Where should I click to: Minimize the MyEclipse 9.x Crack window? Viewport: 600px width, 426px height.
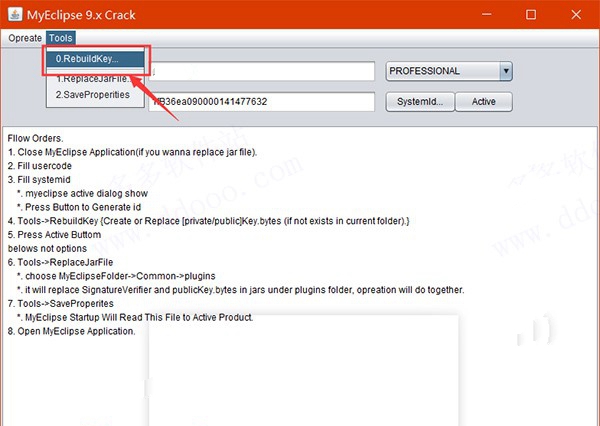(x=487, y=15)
